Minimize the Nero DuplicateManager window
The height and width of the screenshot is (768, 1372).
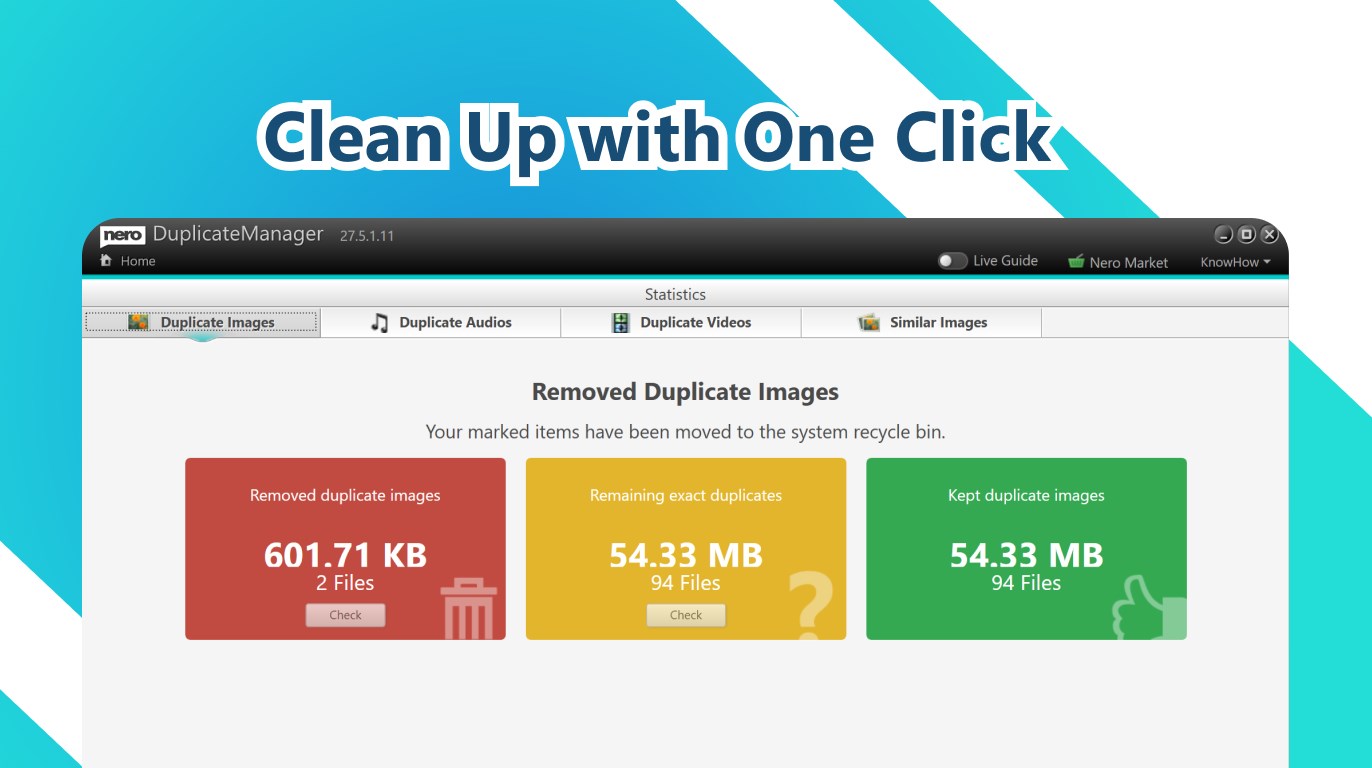pyautogui.click(x=1224, y=235)
